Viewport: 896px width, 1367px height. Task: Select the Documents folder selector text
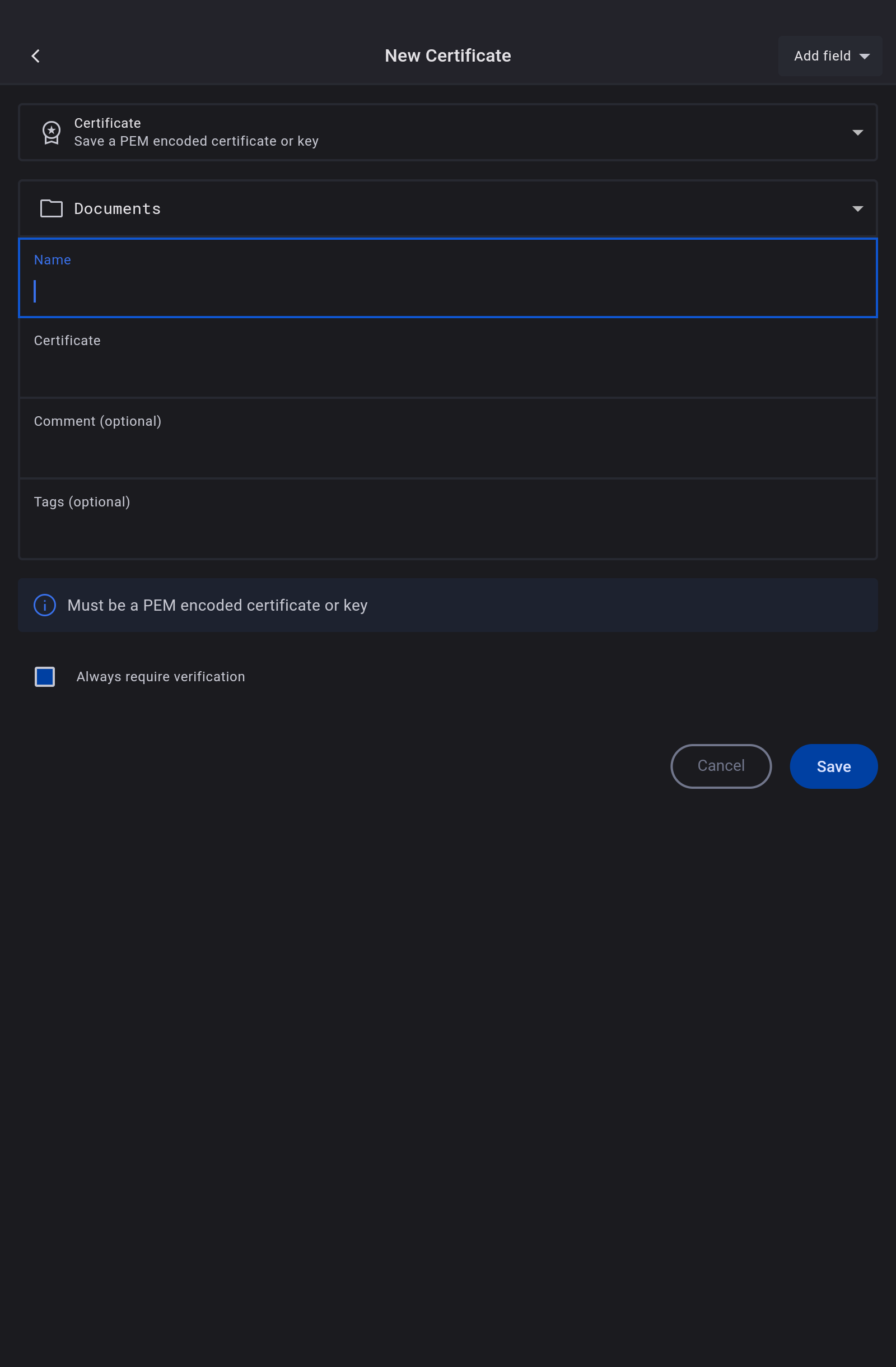pos(118,208)
